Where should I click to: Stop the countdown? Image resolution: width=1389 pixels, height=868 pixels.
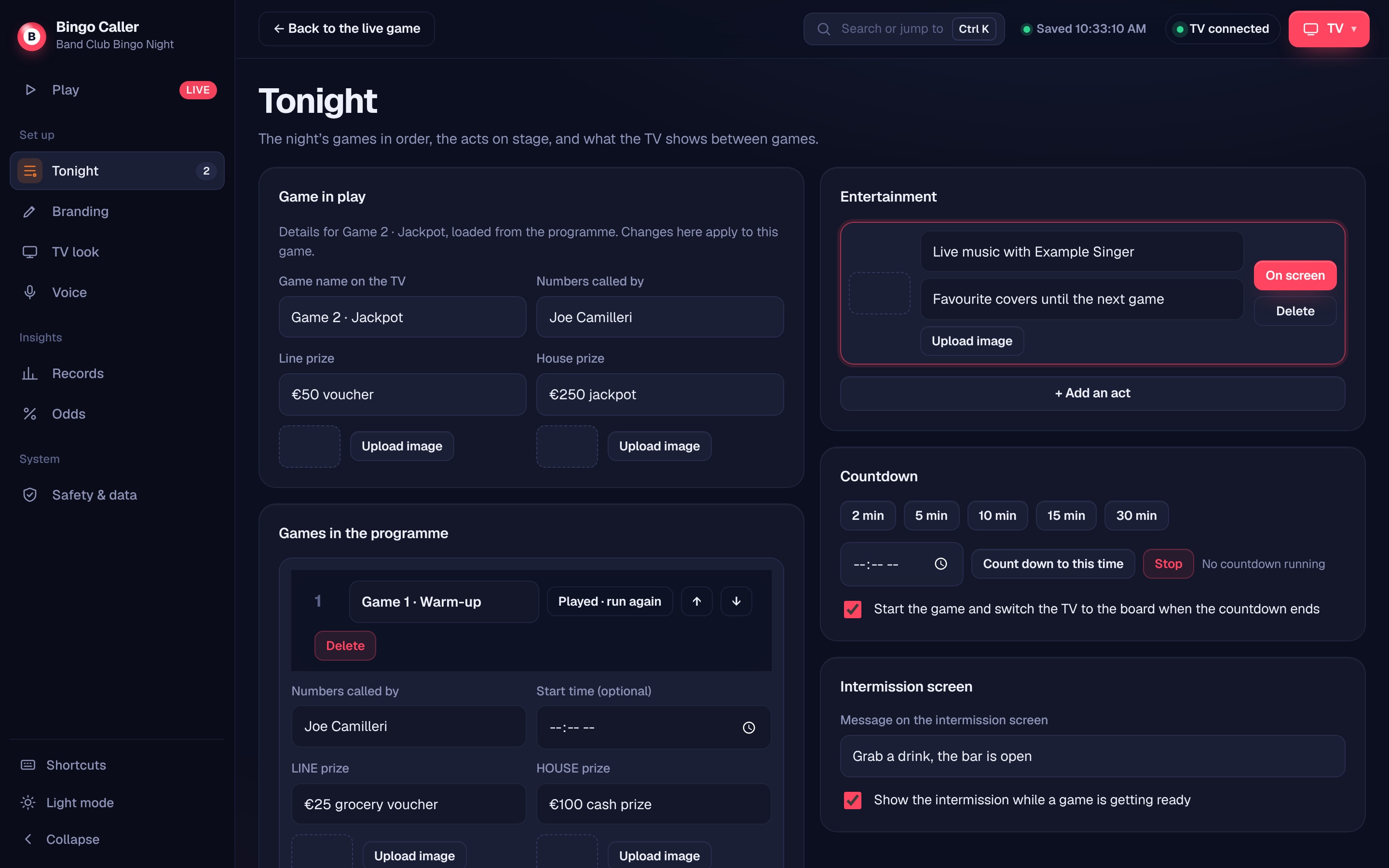[1168, 564]
